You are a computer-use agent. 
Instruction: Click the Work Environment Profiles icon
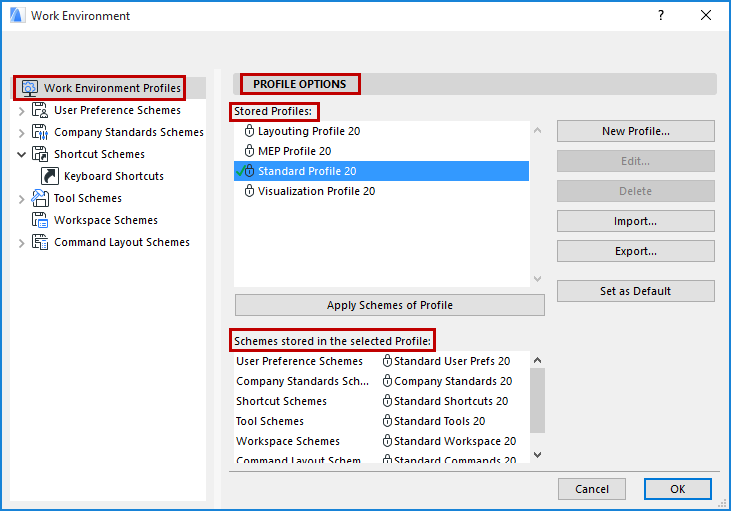tap(29, 89)
